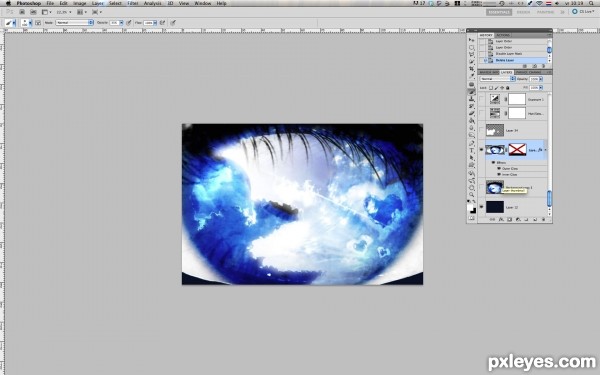Image resolution: width=600 pixels, height=375 pixels.
Task: Launch Bridge from application bar
Action: (22, 12)
